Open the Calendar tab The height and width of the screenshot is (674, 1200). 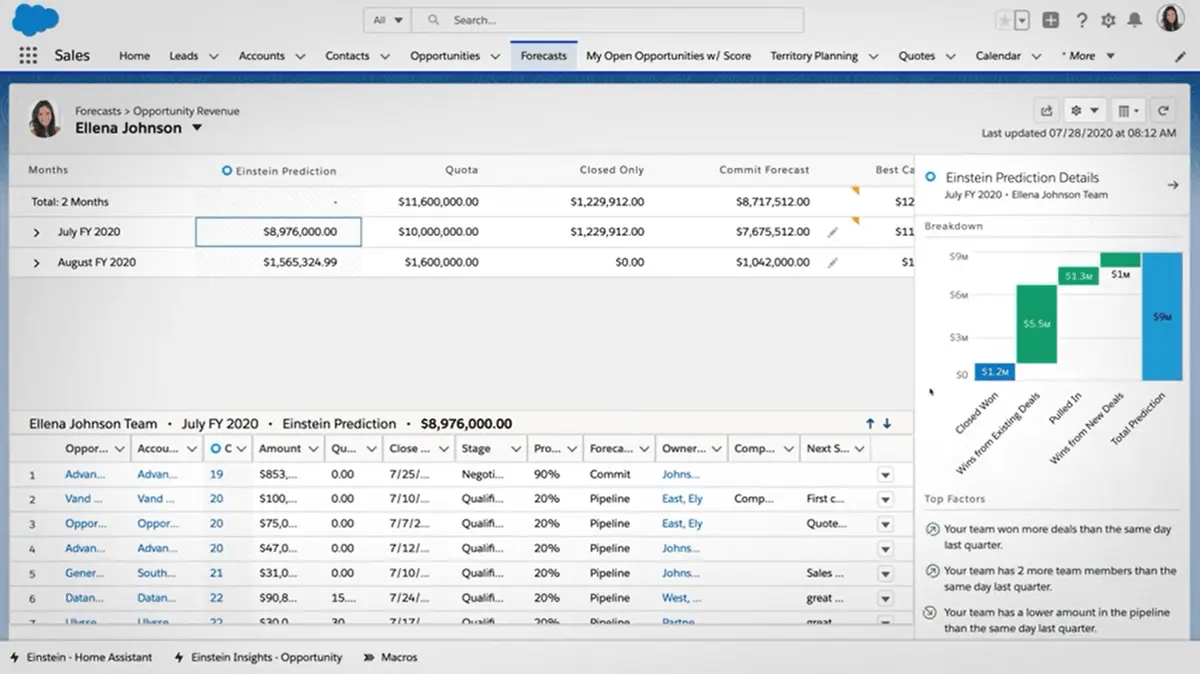[x=998, y=56]
